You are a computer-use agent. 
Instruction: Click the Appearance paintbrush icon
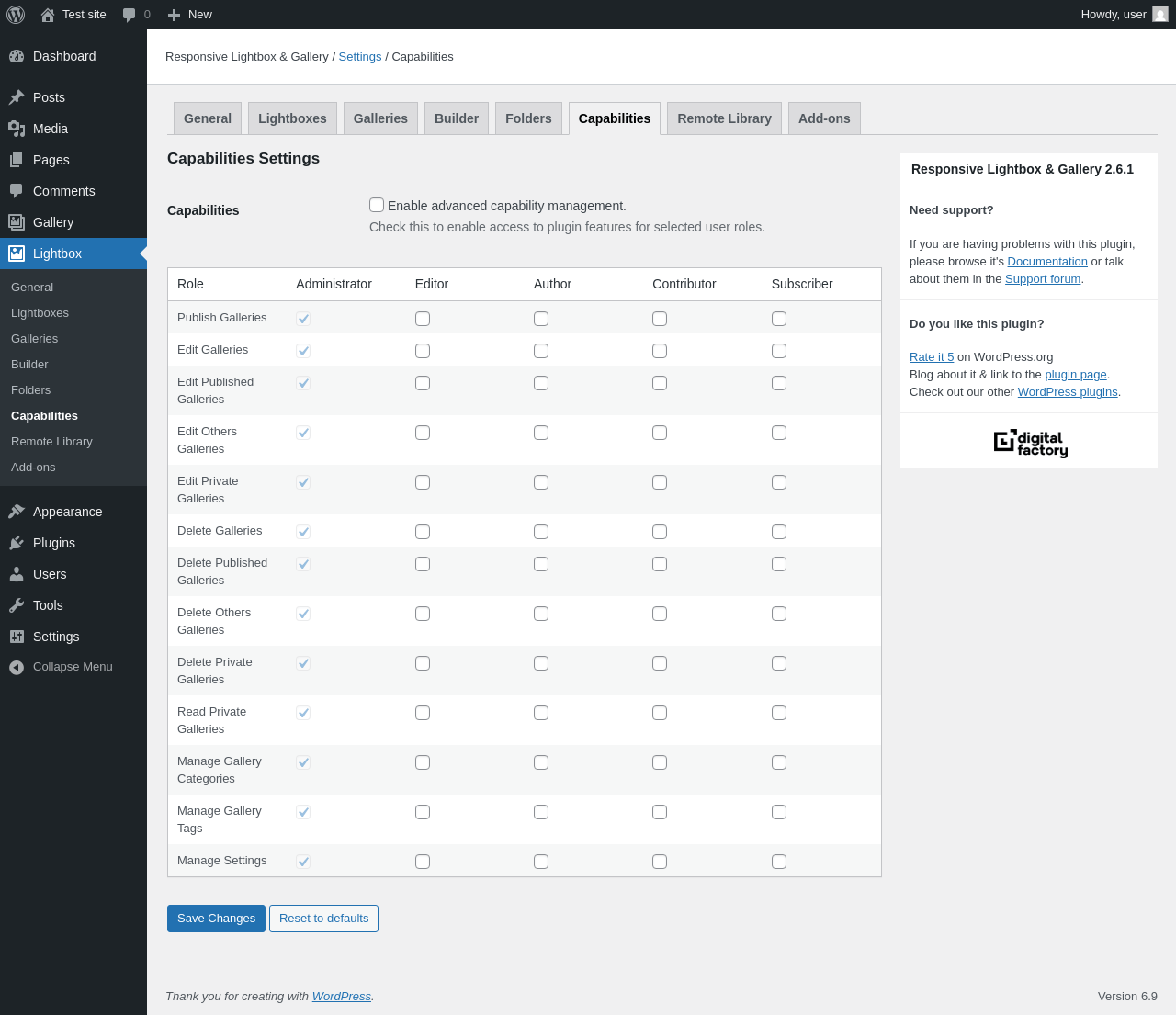point(17,512)
